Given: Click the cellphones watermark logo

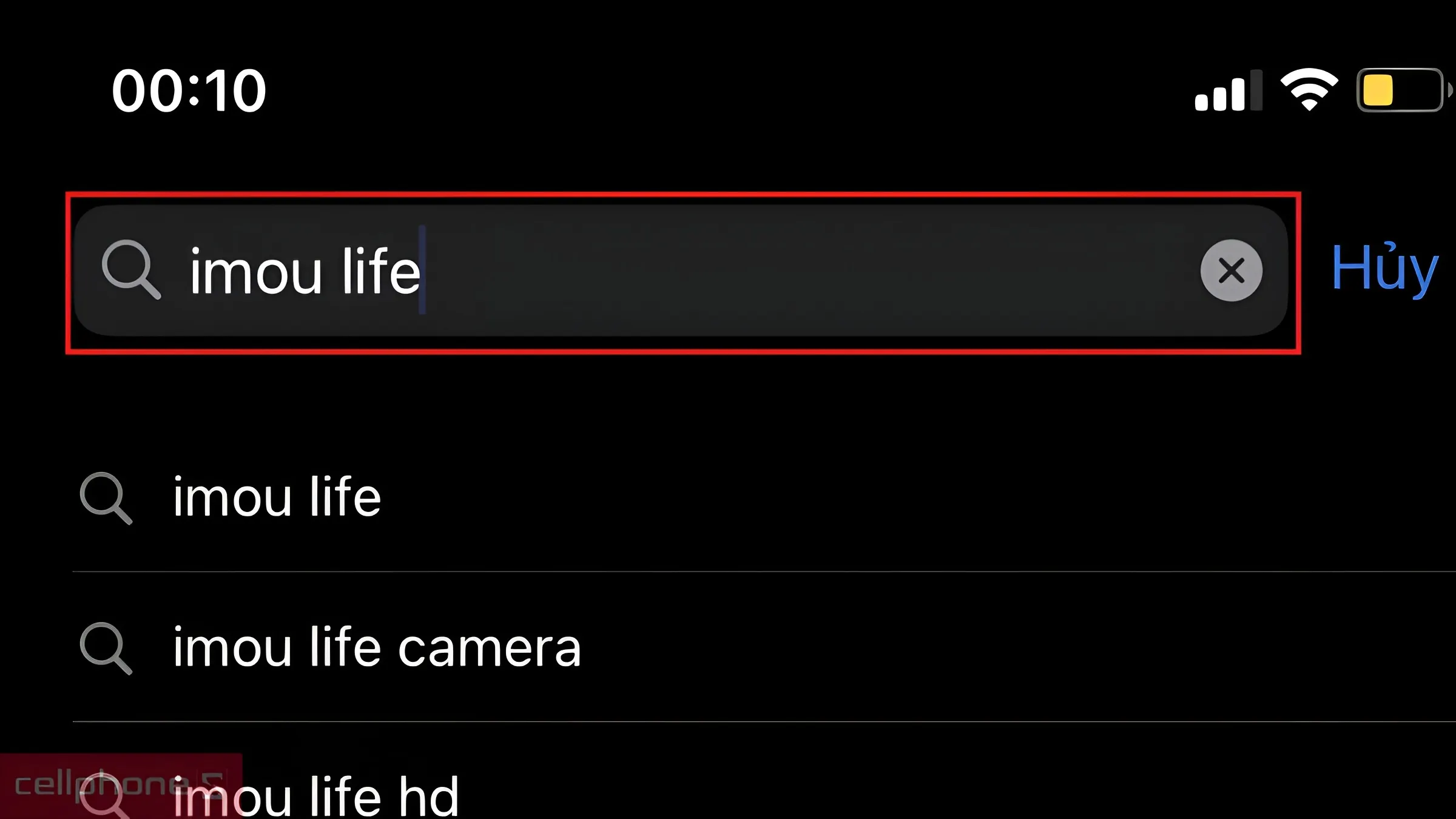Looking at the screenshot, I should pyautogui.click(x=121, y=786).
